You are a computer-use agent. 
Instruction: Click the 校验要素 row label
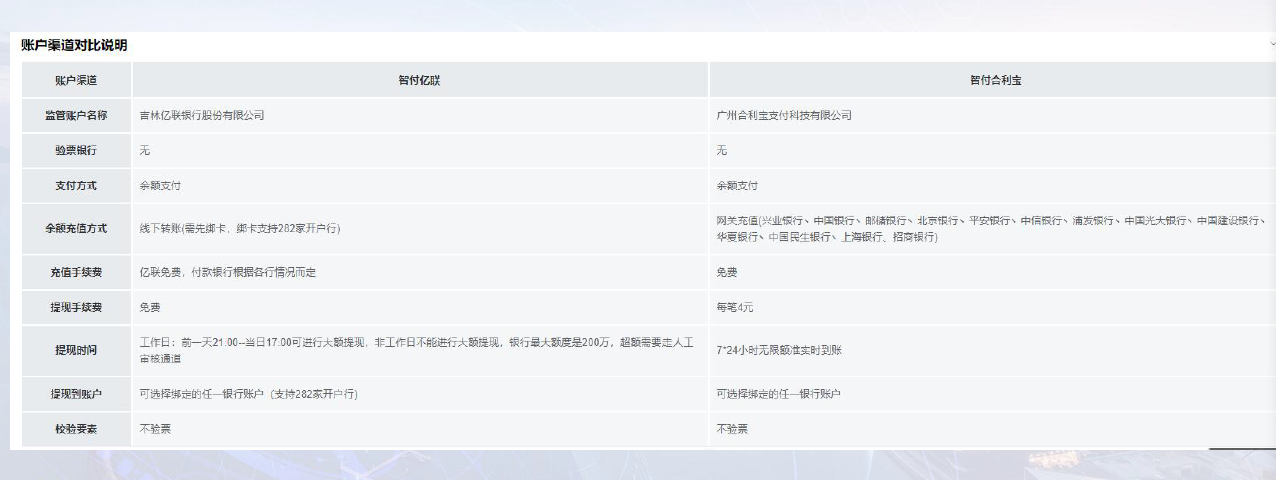(x=76, y=429)
